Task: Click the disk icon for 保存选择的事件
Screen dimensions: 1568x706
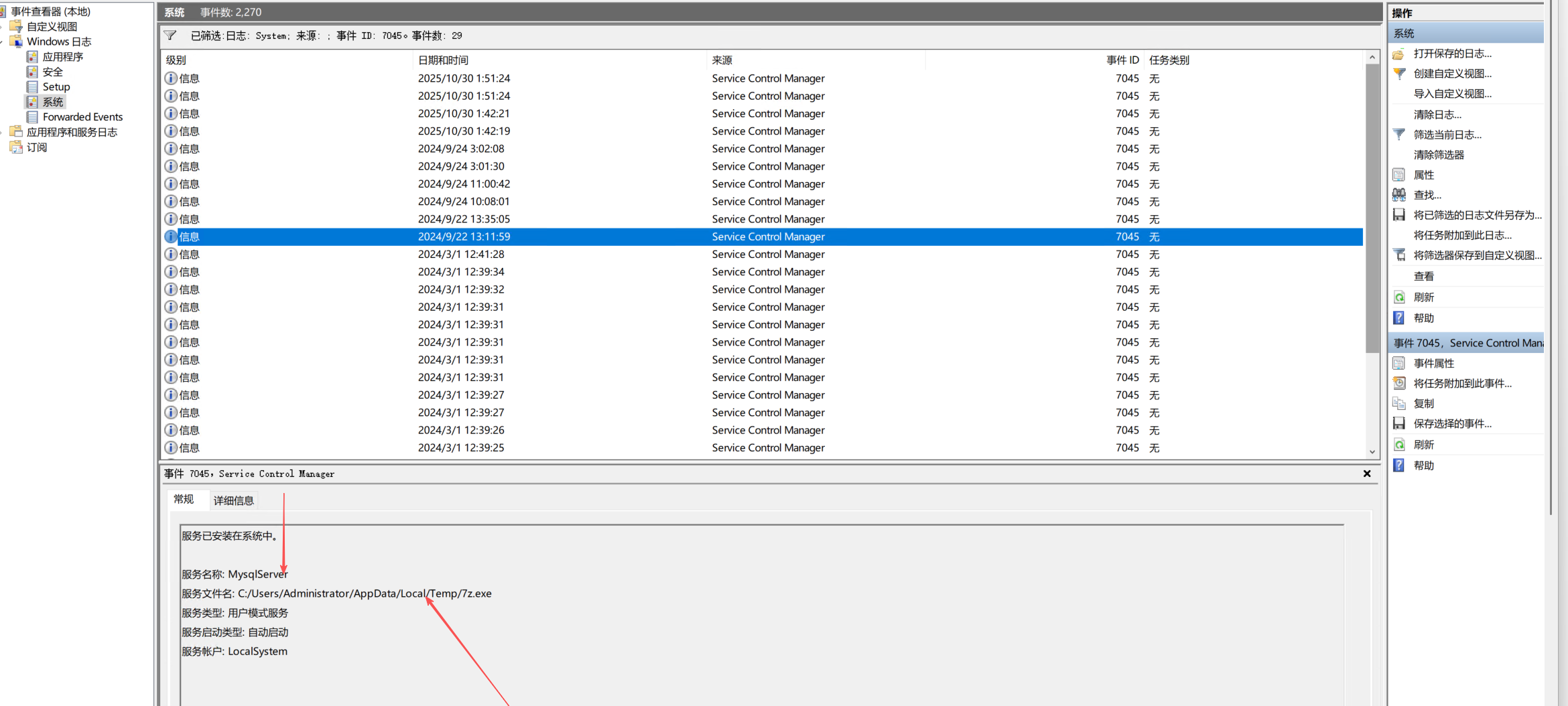Action: 1398,423
